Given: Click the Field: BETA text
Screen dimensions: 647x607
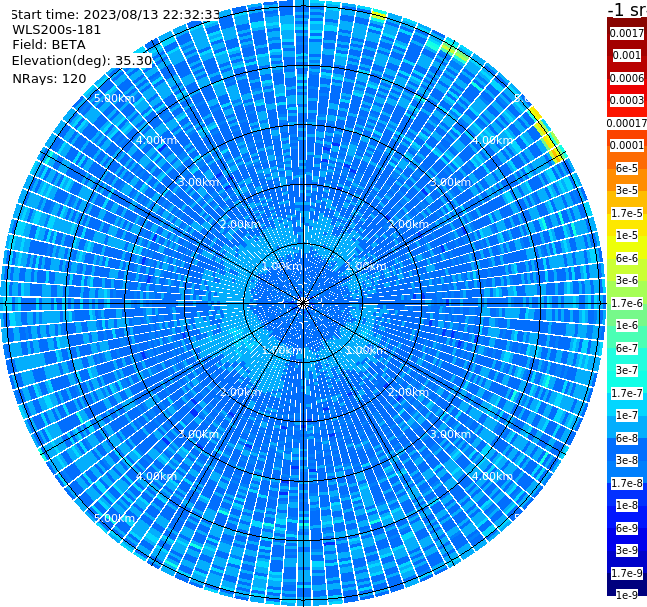Looking at the screenshot, I should (49, 45).
